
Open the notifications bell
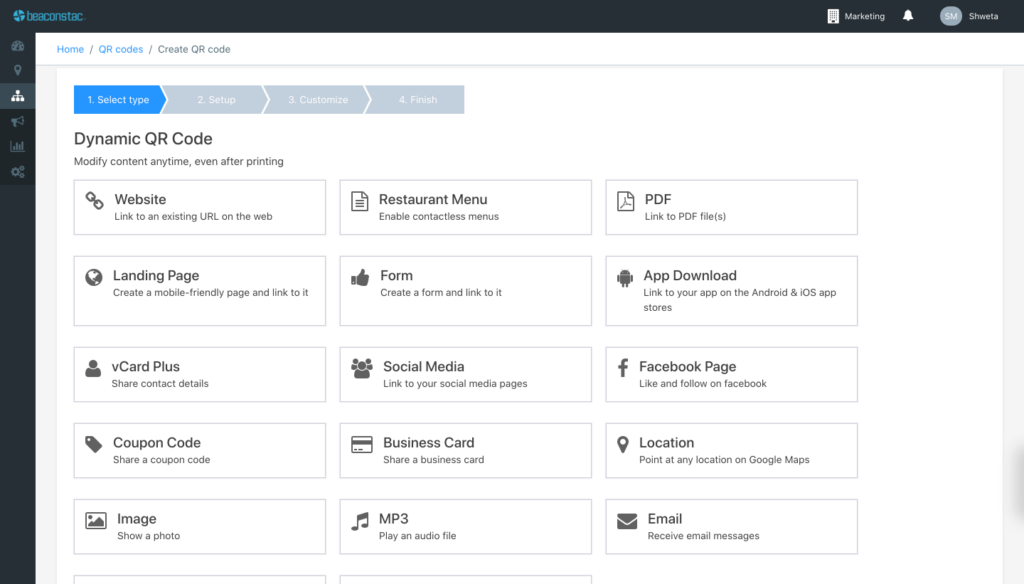point(908,16)
